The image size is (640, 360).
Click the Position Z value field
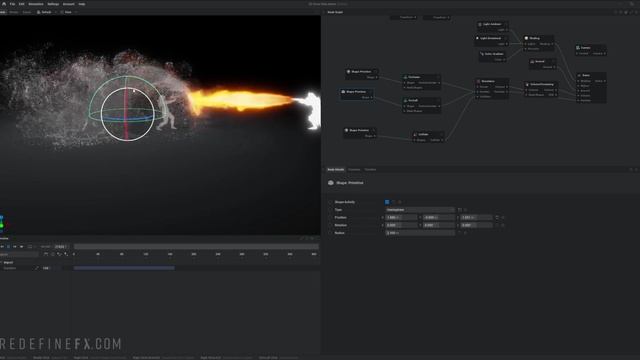click(x=477, y=218)
